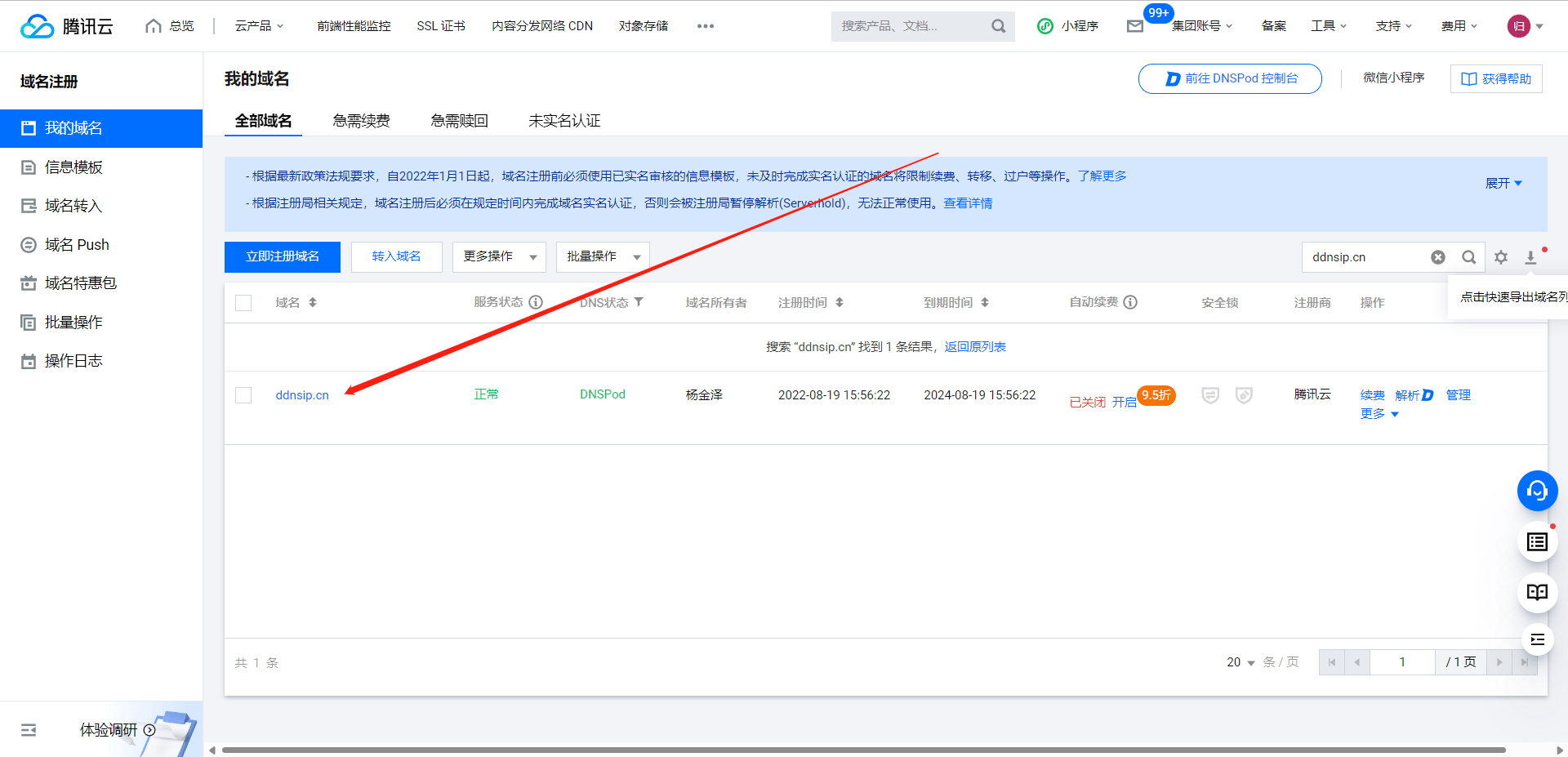Open the 集团账号 dropdown
The image size is (1568, 757).
coord(1202,26)
